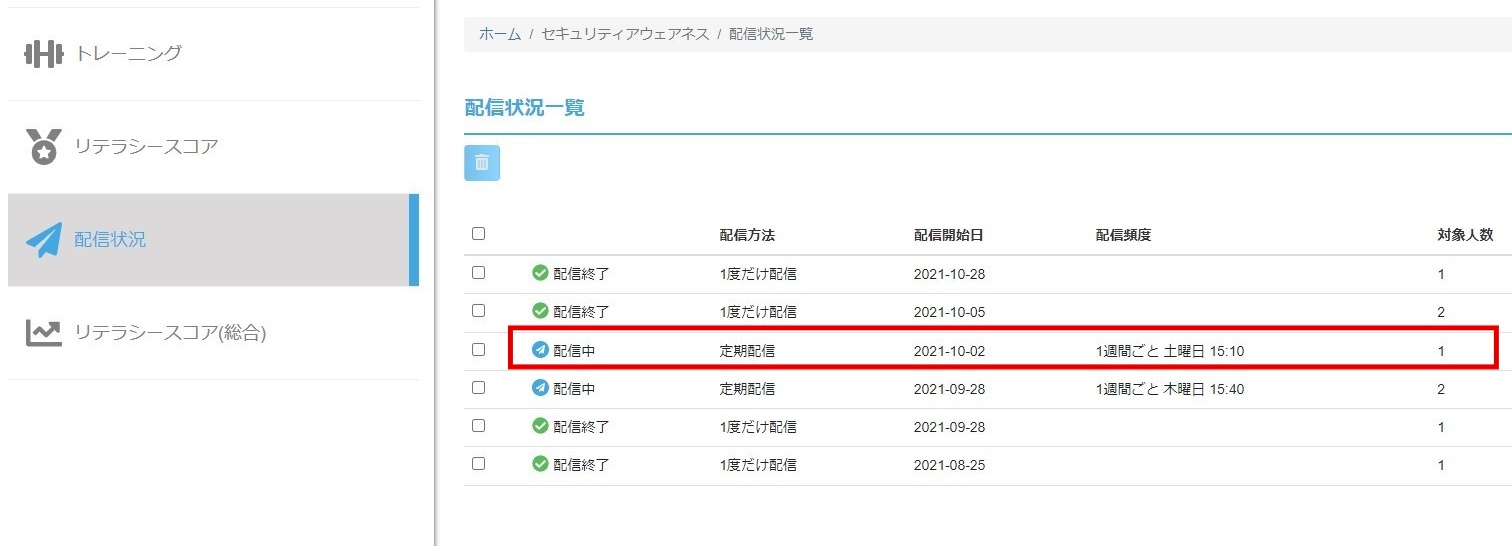This screenshot has width=1512, height=546.
Task: Click the 配信方法 column header
Action: [747, 235]
